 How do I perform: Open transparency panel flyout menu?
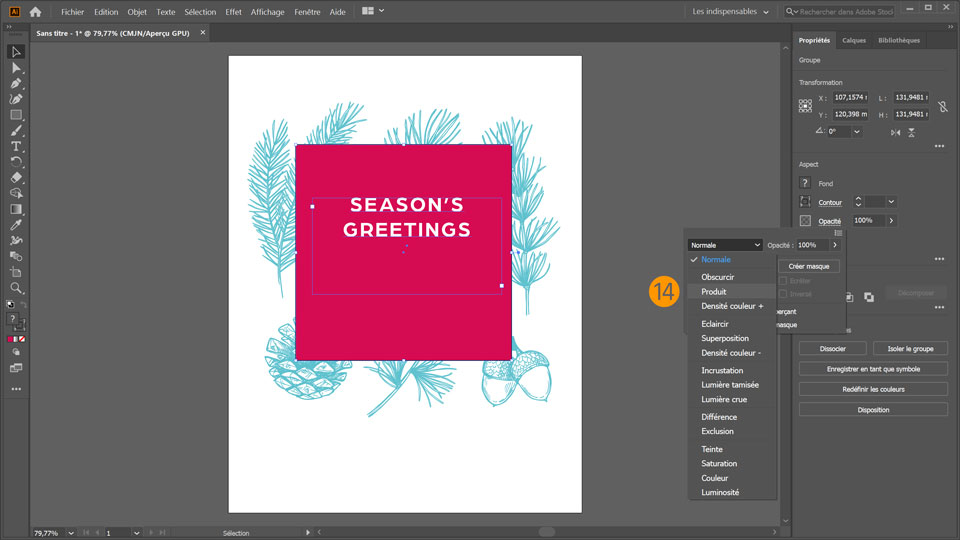pos(838,233)
